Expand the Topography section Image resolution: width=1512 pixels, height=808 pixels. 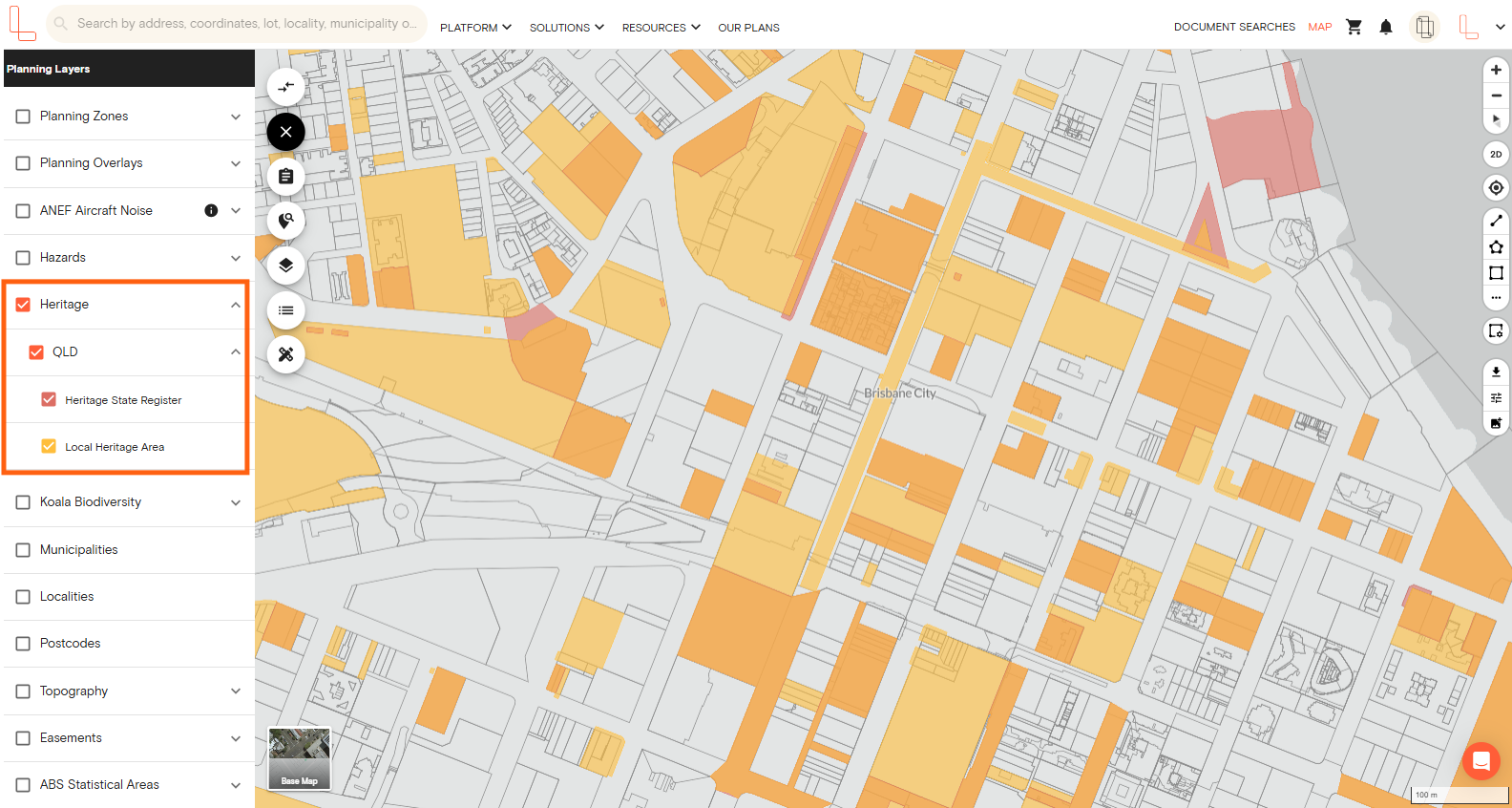click(x=236, y=691)
